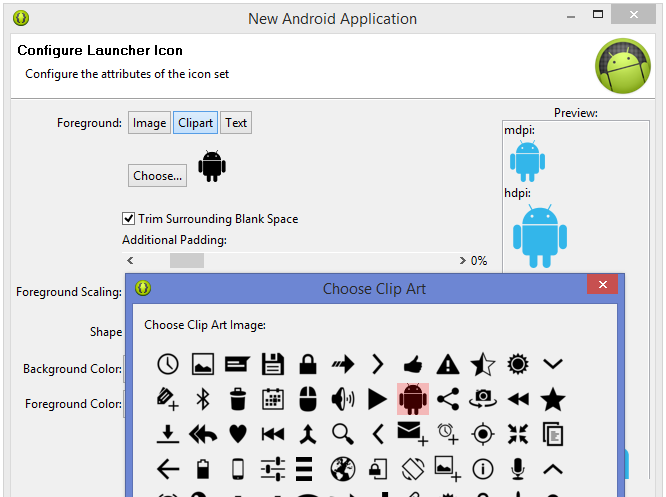Maximize the New Android Application window
Viewport: 666px width, 497px height.
(598, 14)
